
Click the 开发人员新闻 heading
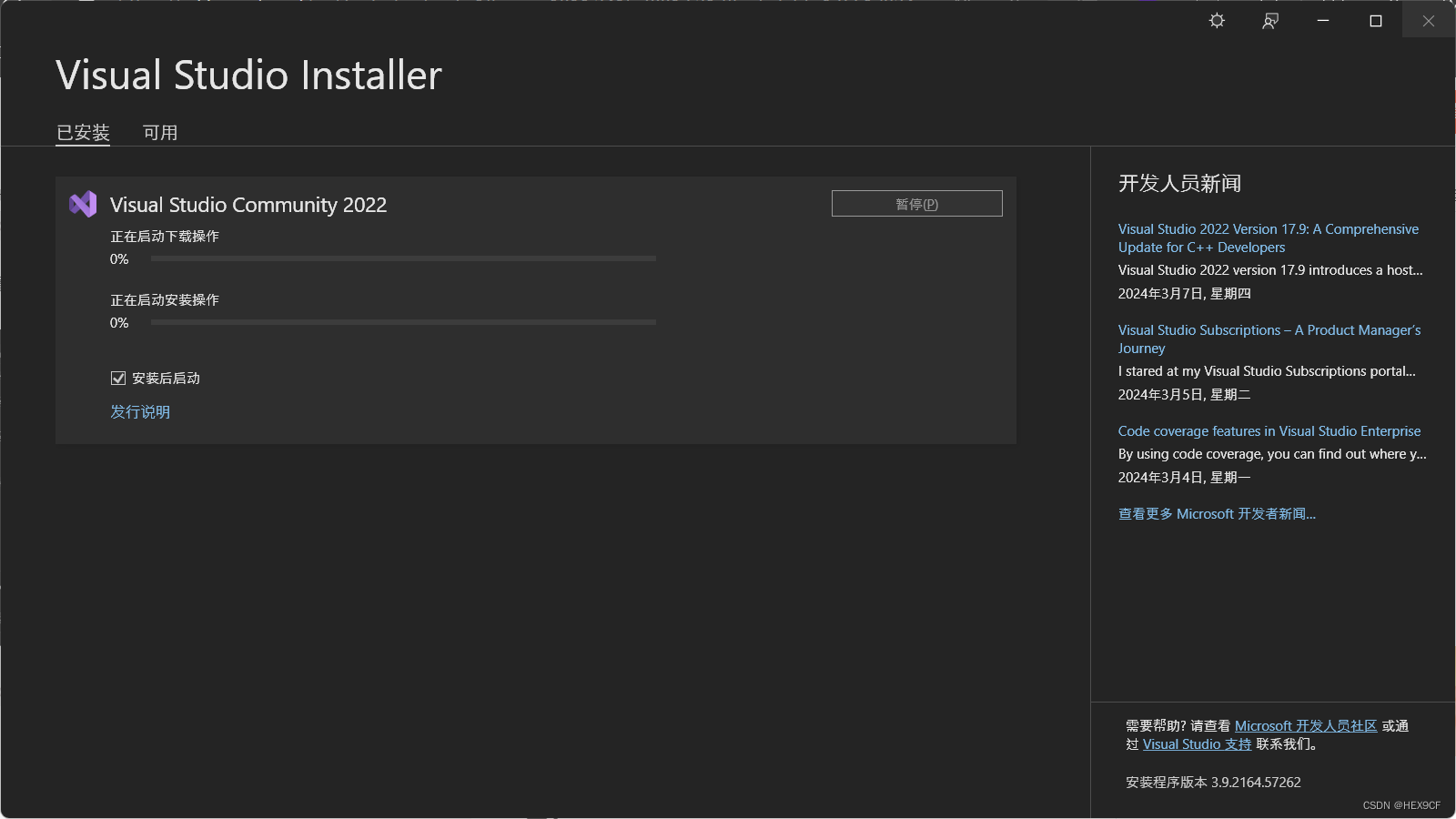(1179, 184)
